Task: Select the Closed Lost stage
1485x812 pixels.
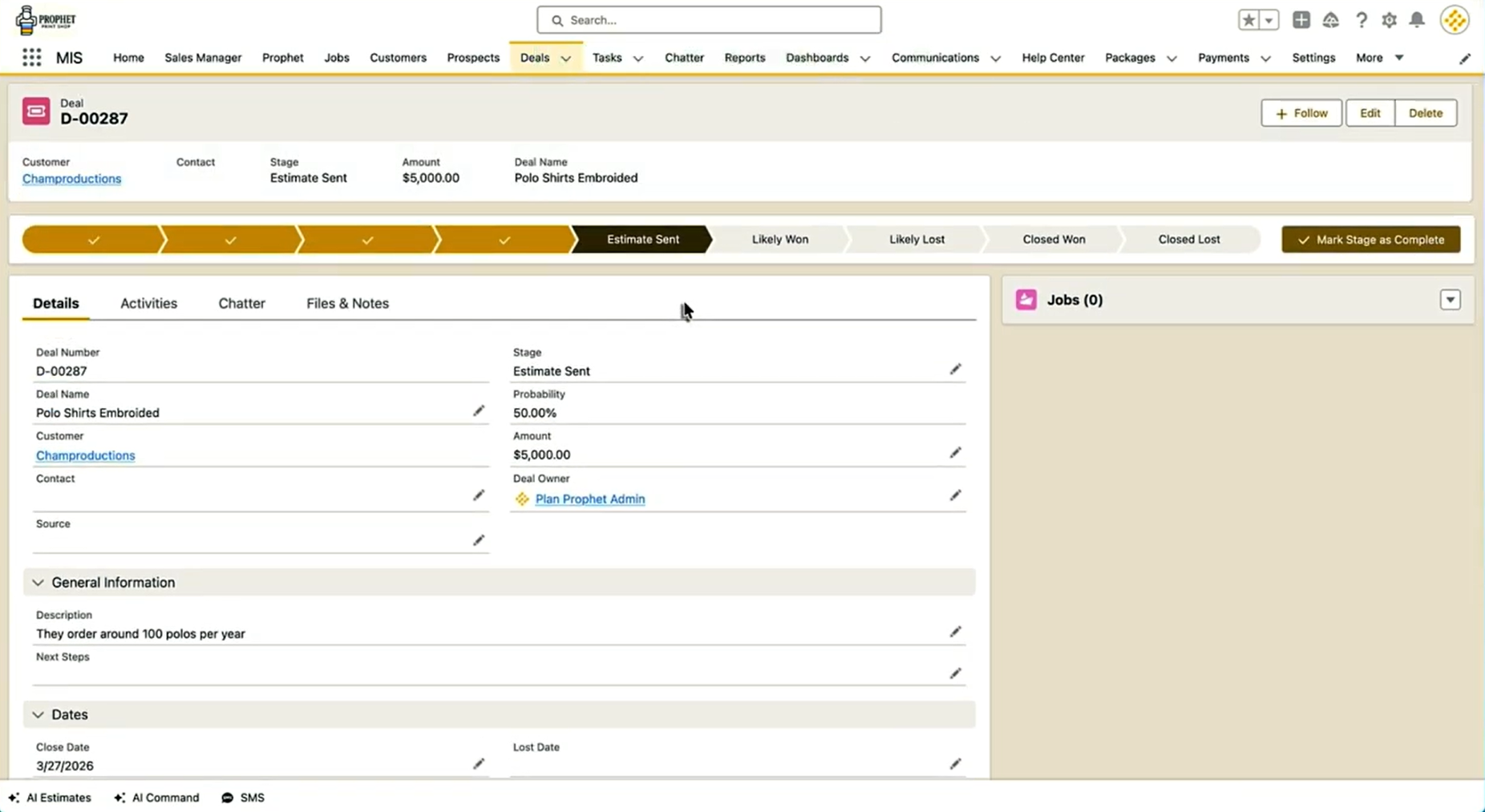Action: [x=1188, y=239]
